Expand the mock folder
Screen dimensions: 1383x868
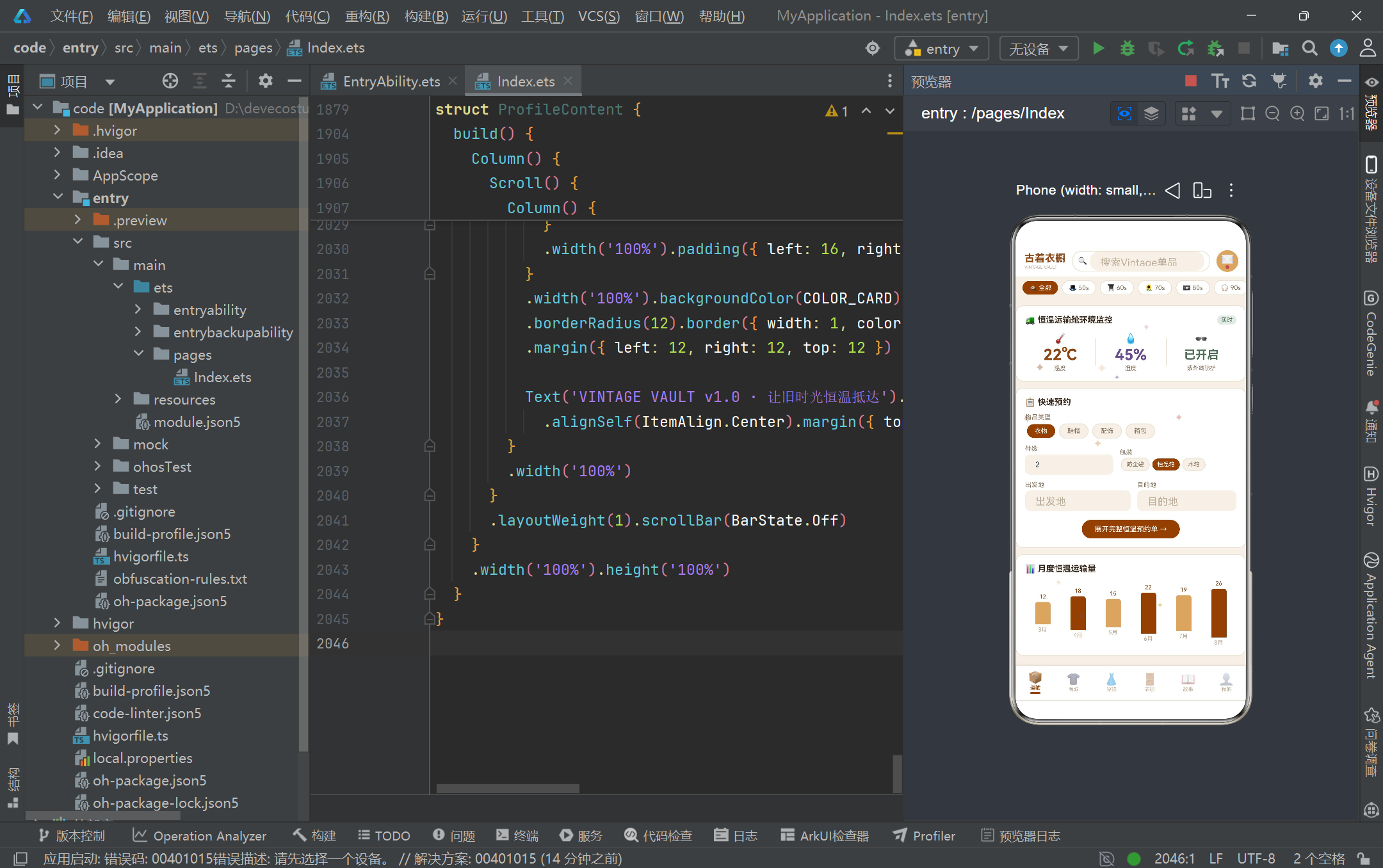coord(97,444)
